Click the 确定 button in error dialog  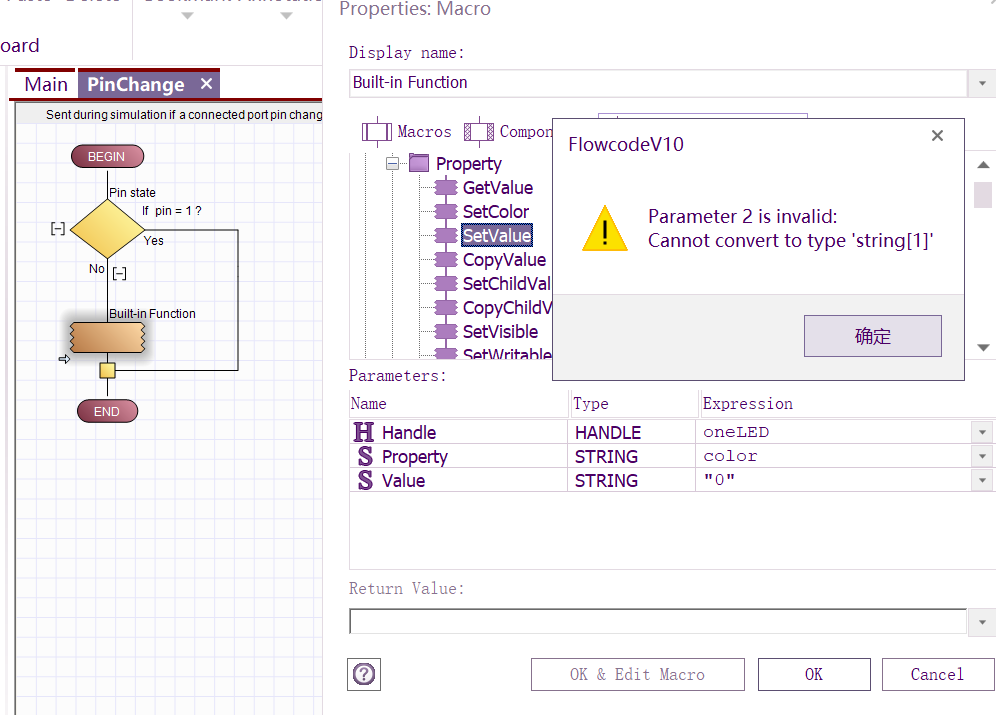[873, 336]
